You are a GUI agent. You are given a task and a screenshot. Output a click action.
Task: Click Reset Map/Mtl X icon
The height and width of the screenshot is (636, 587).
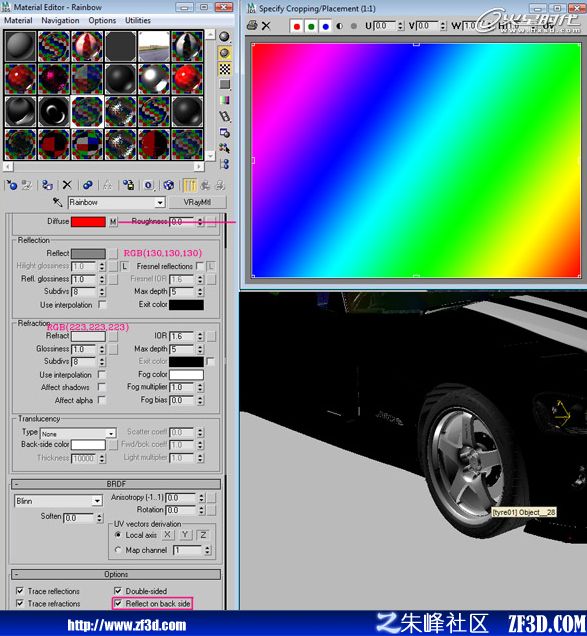pos(67,185)
